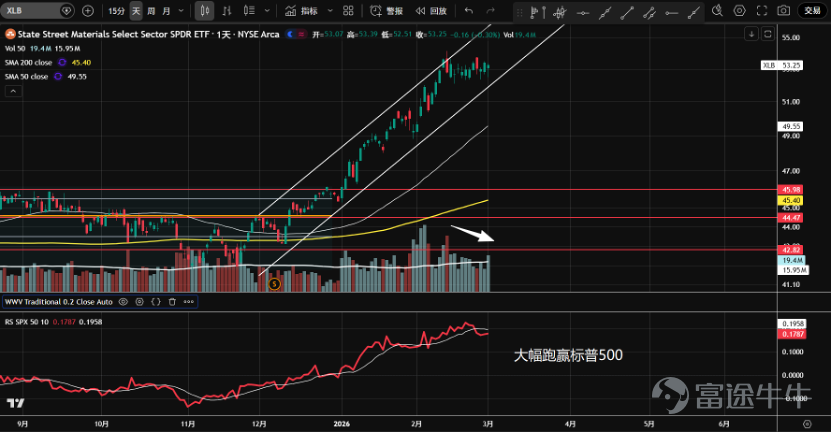The width and height of the screenshot is (832, 432).
Task: Select the horizontal line drawing tool
Action: [583, 12]
